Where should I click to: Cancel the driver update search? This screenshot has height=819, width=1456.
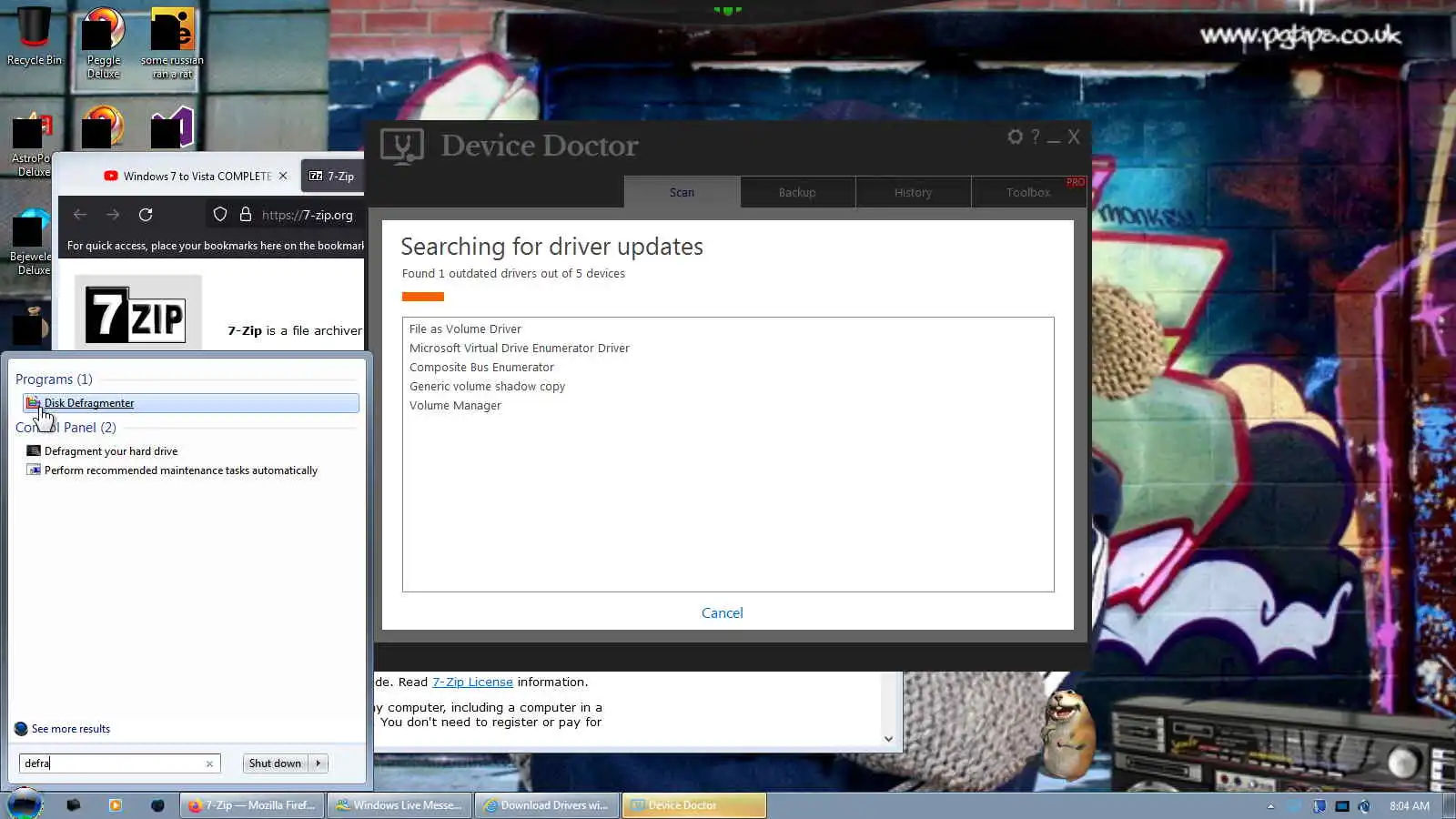coord(723,613)
